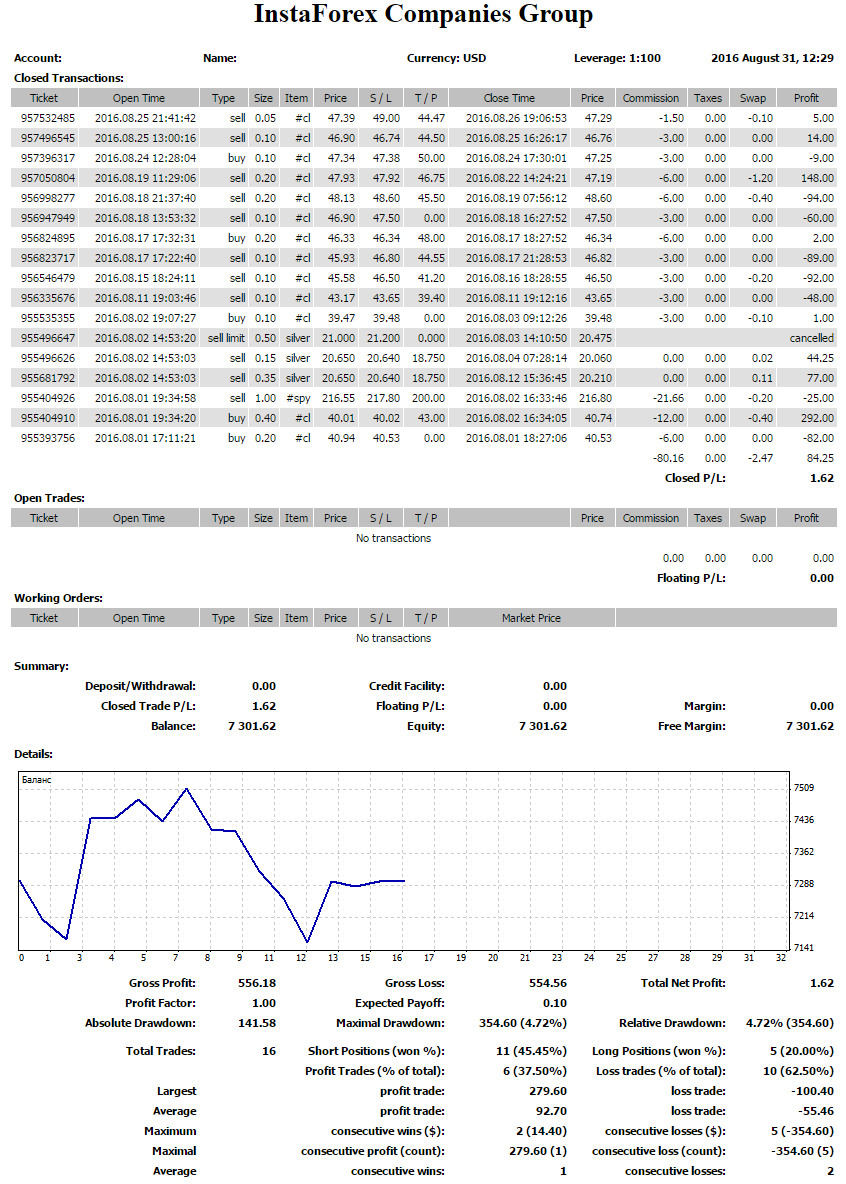Image resolution: width=846 pixels, height=1184 pixels.
Task: Click the commission total -80.16
Action: coord(668,458)
